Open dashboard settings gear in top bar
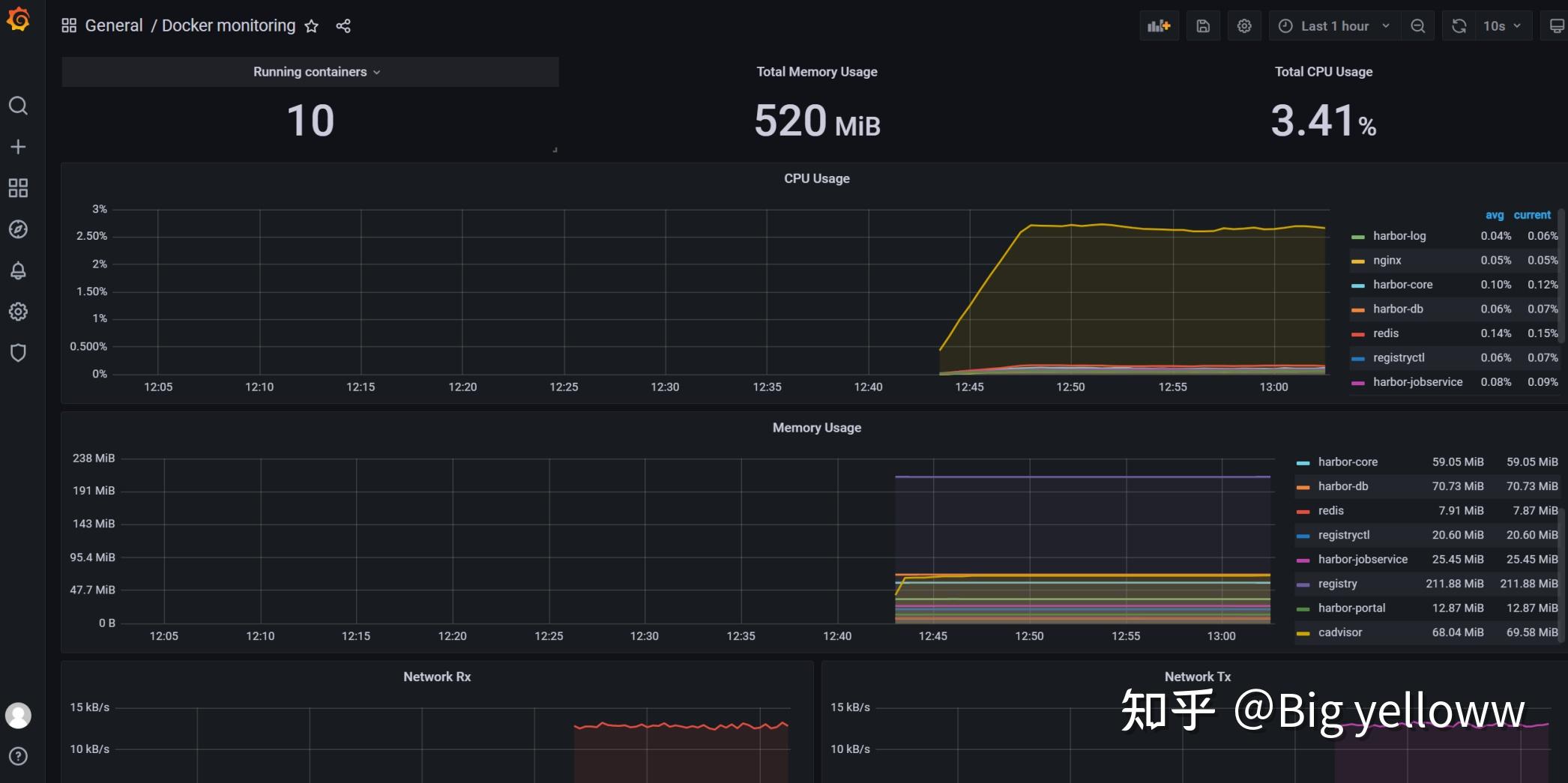This screenshot has width=1568, height=783. pyautogui.click(x=1244, y=26)
